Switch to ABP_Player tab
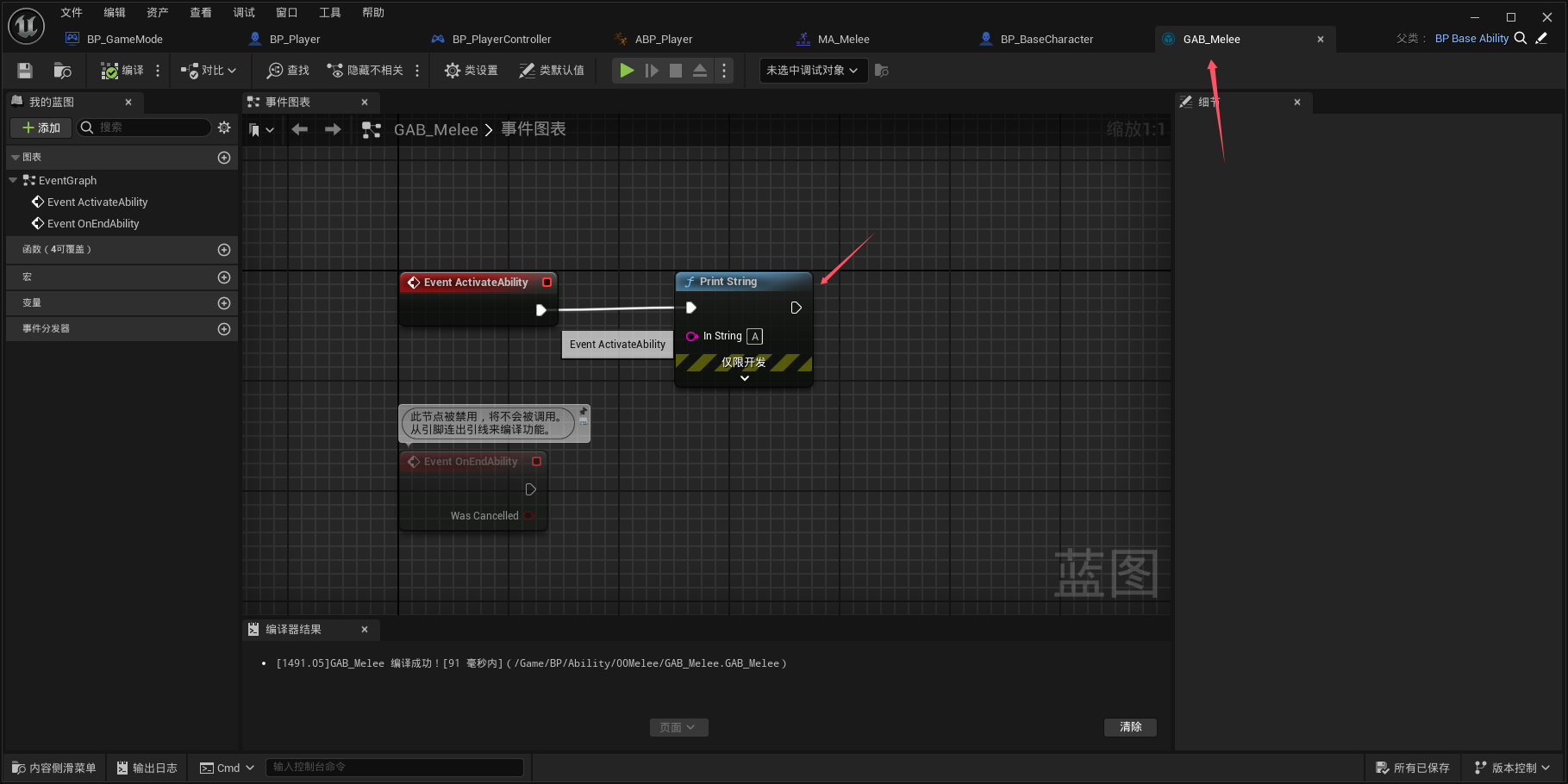Viewport: 1568px width, 784px height. [x=664, y=39]
